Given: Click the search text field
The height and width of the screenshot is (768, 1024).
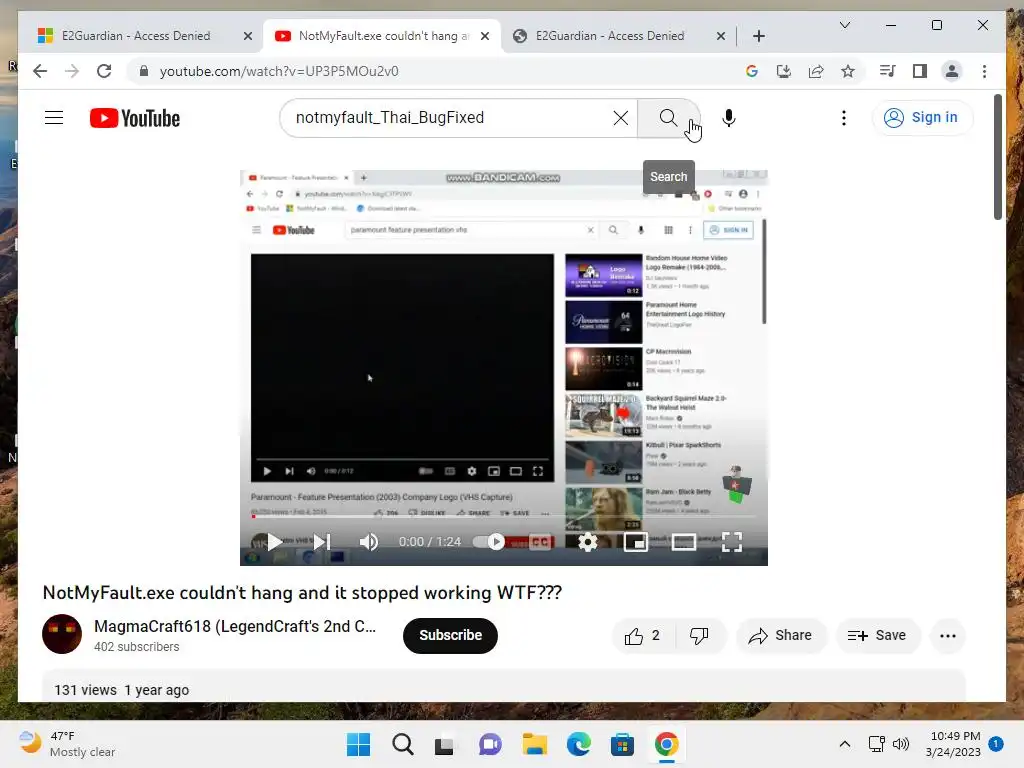Looking at the screenshot, I should pos(451,118).
